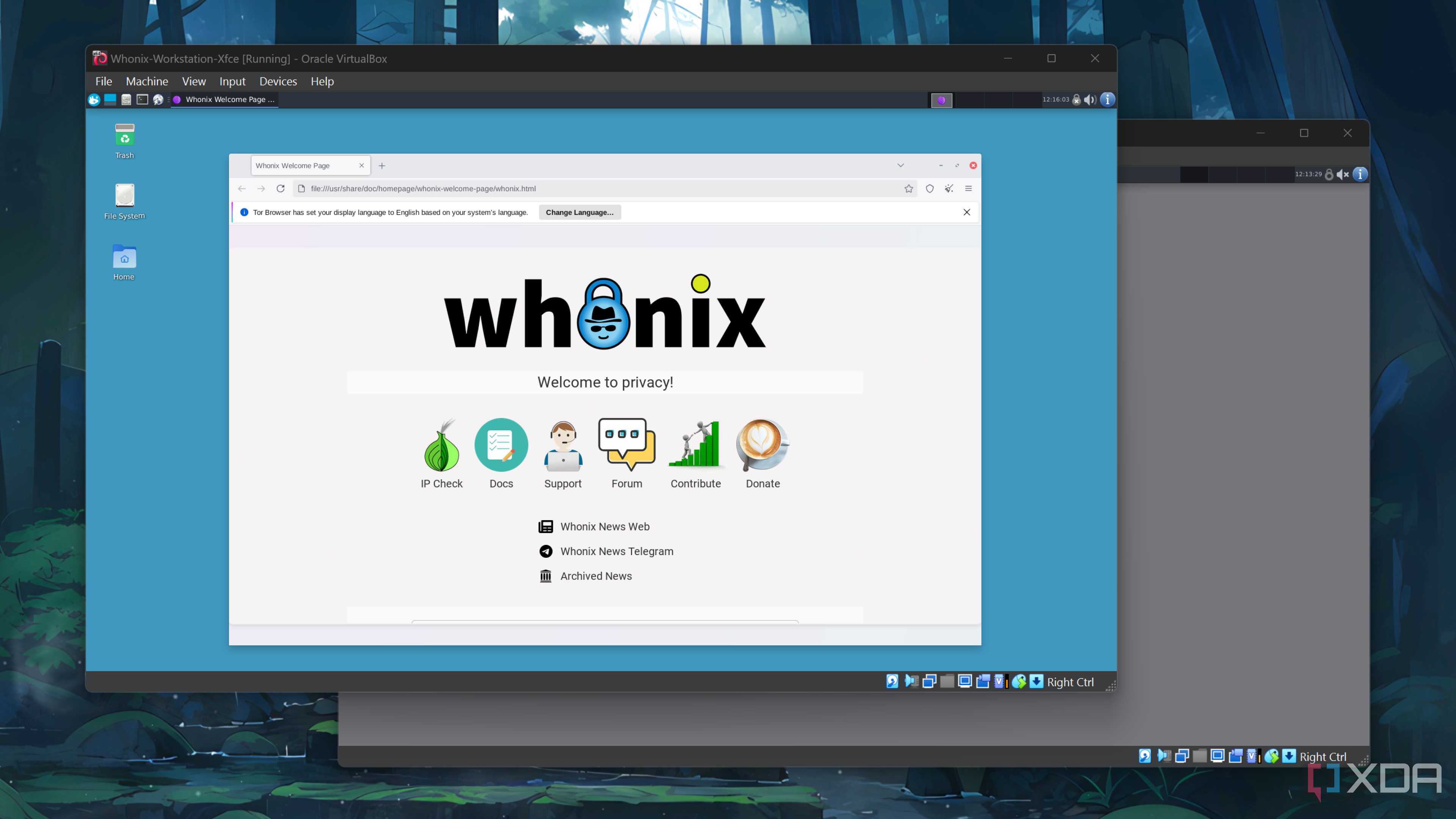Screen dimensions: 1456x819
Task: Click the audio status icon in VirtualBox bar
Action: coord(911,682)
